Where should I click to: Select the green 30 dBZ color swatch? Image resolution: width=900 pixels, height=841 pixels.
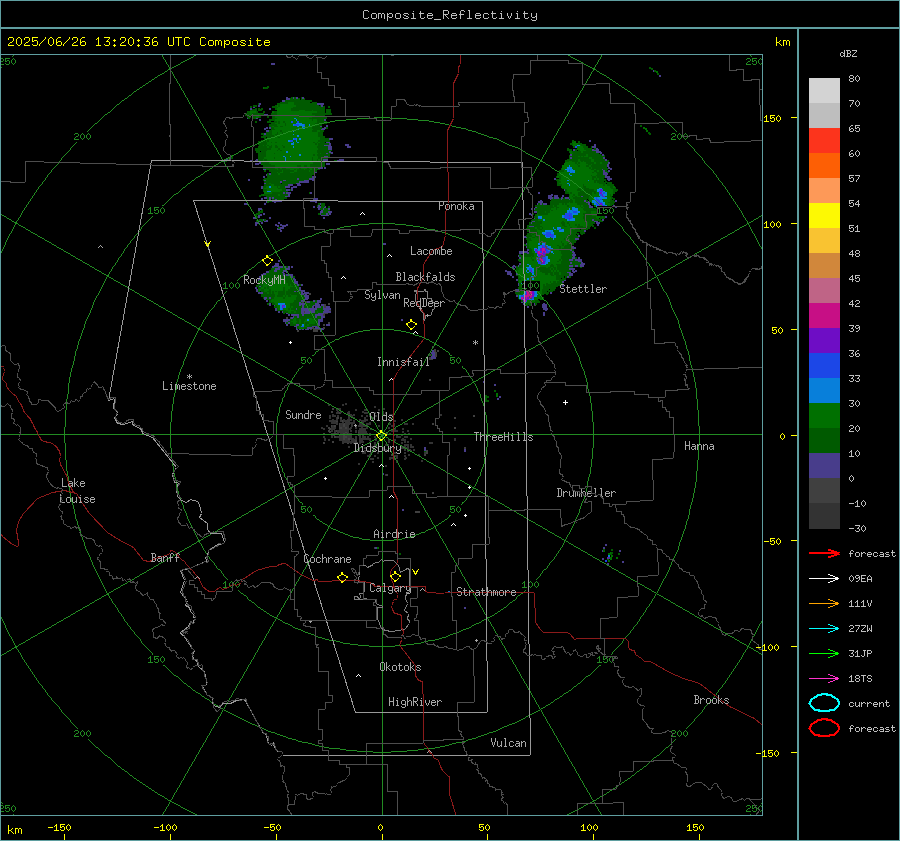coord(824,415)
